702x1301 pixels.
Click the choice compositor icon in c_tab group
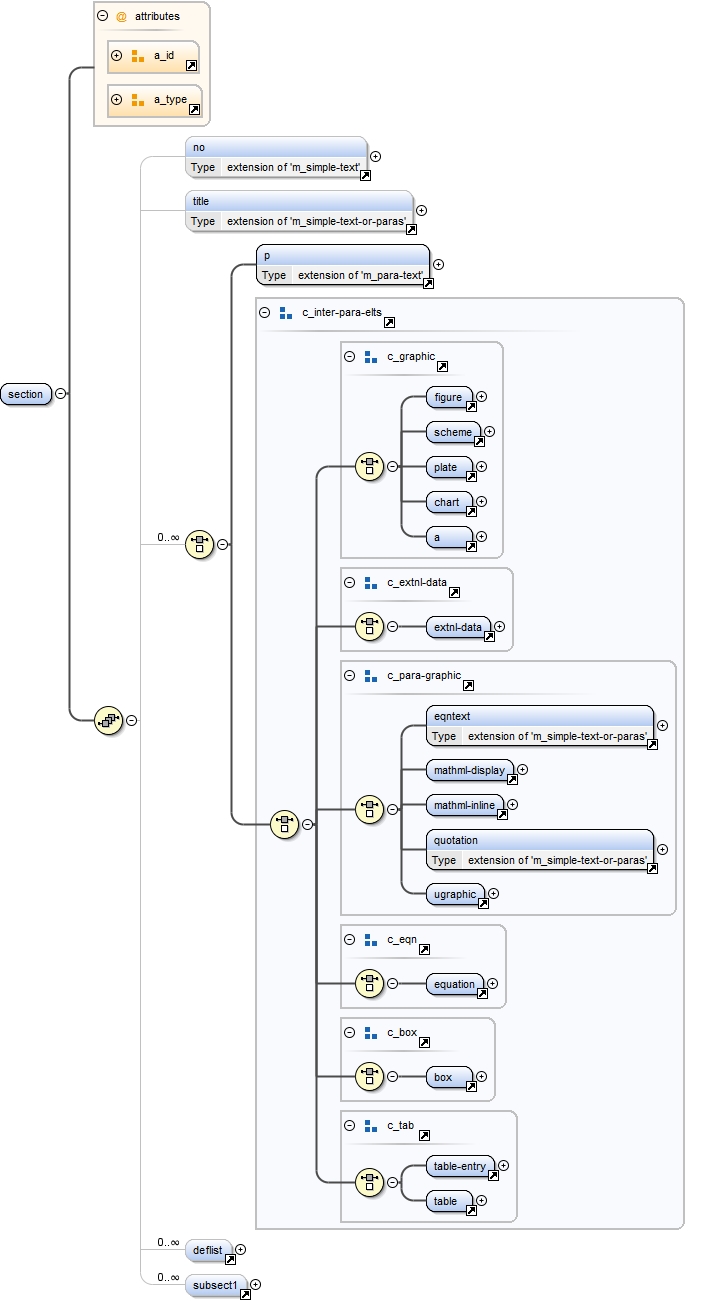(x=370, y=1182)
